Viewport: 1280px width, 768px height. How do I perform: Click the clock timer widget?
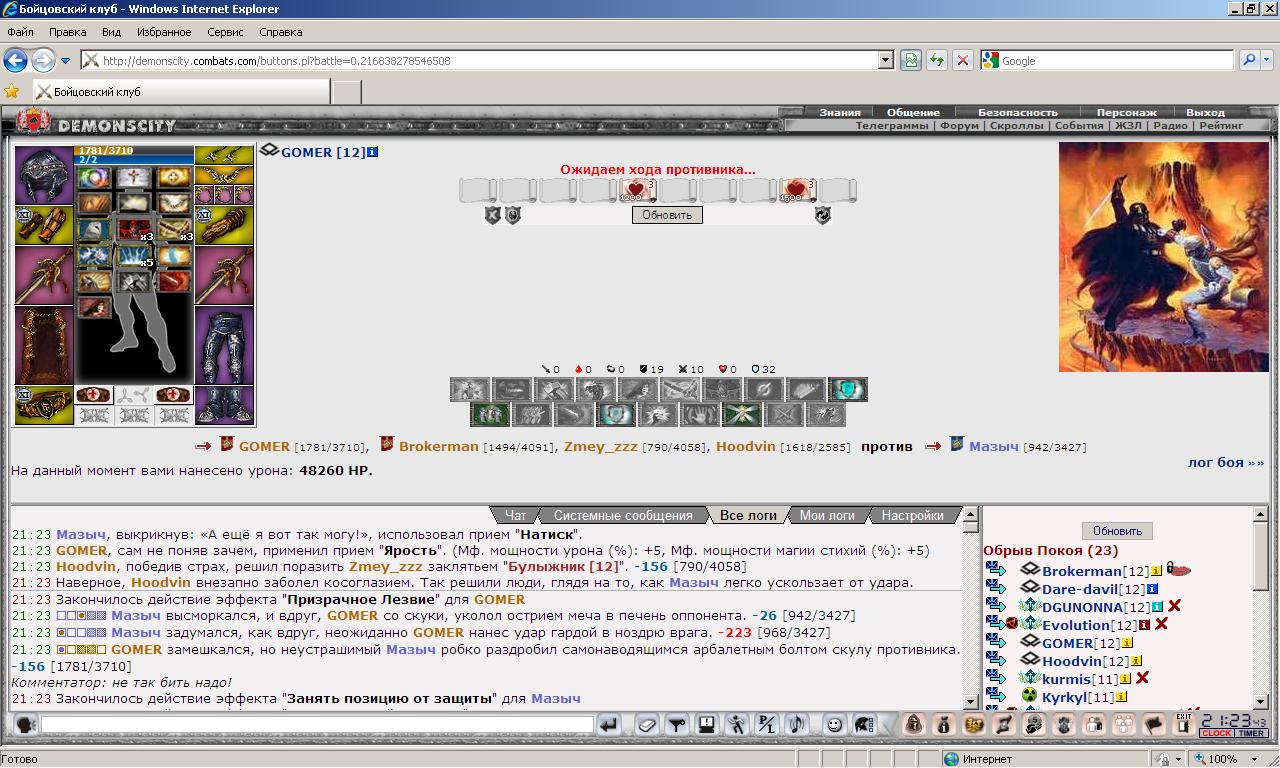1234,724
